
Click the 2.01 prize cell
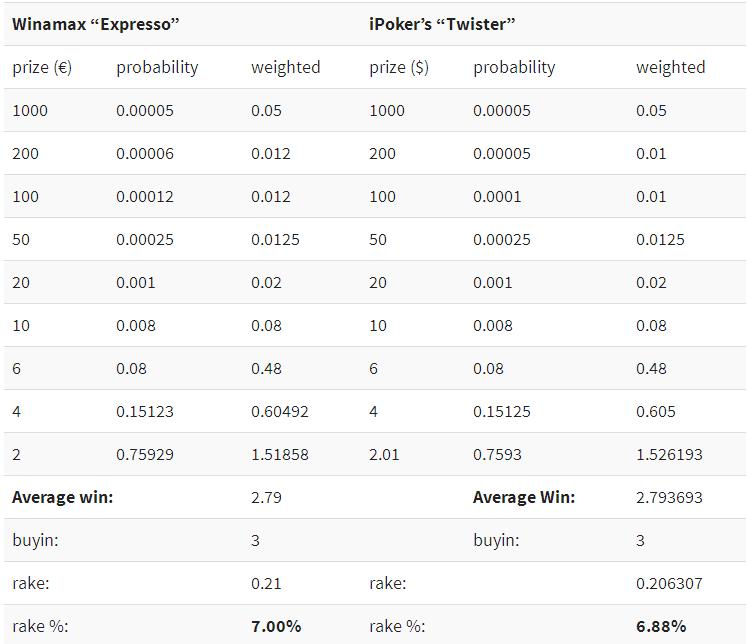click(384, 454)
